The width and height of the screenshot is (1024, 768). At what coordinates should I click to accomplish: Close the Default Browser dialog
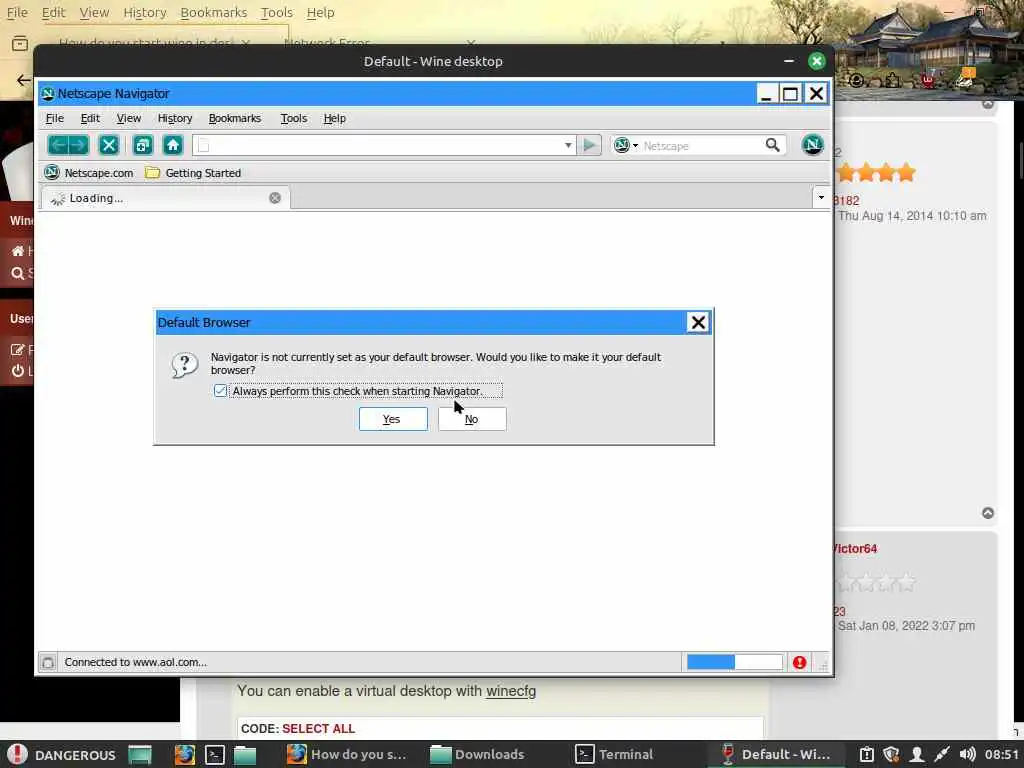(x=698, y=323)
